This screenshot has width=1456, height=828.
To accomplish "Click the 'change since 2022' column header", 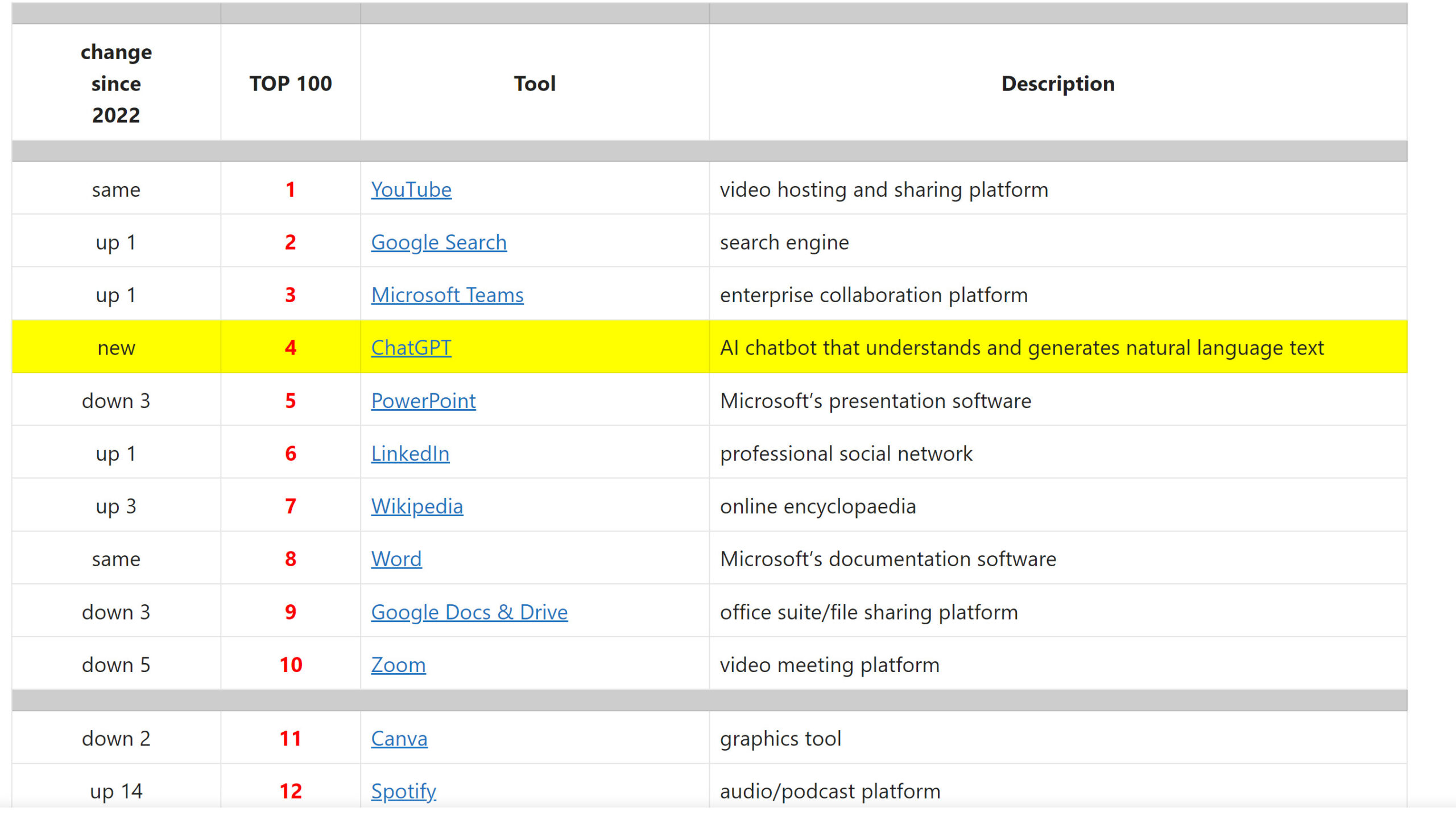I will point(116,83).
